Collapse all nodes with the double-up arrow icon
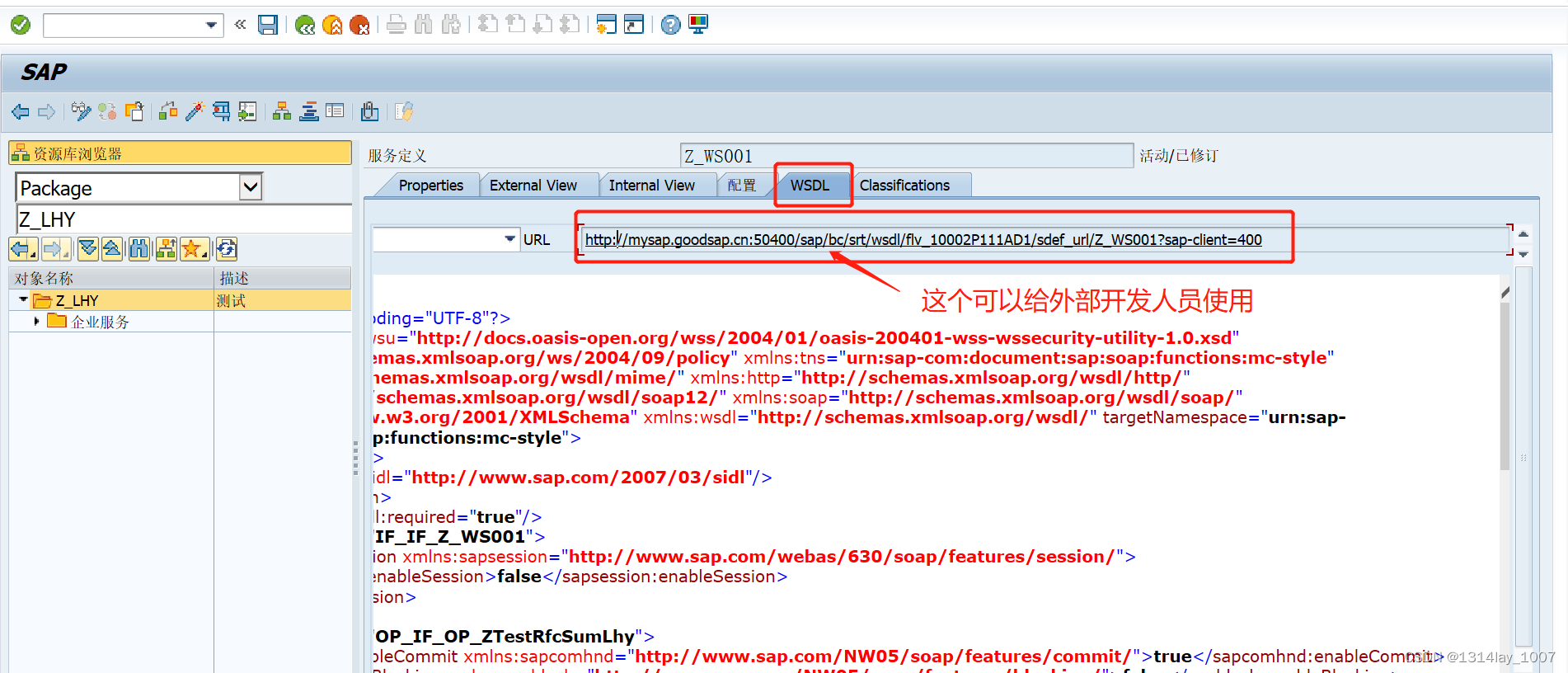The width and height of the screenshot is (1568, 673). point(112,248)
